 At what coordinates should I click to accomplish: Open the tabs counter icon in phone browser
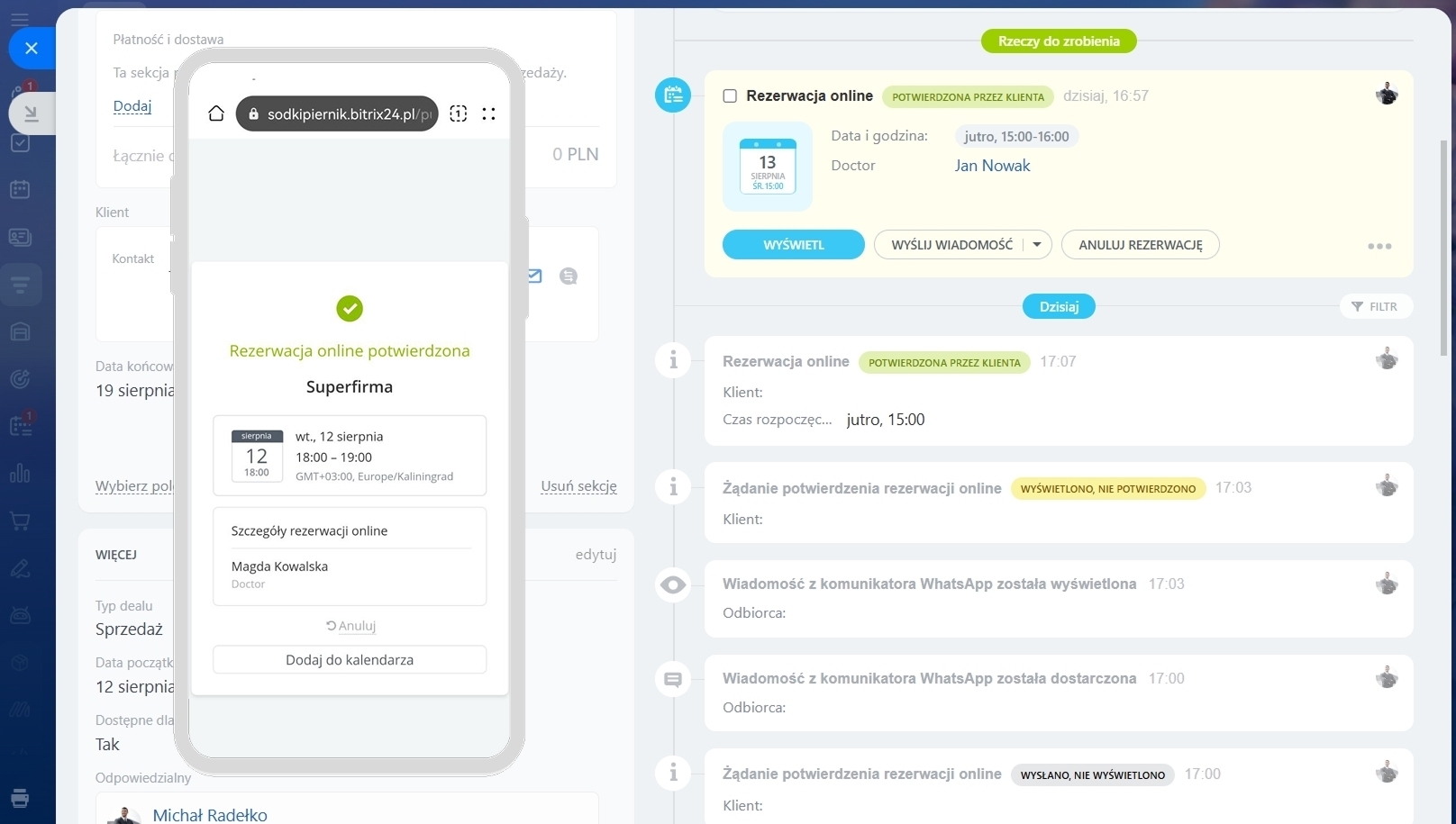click(x=459, y=113)
